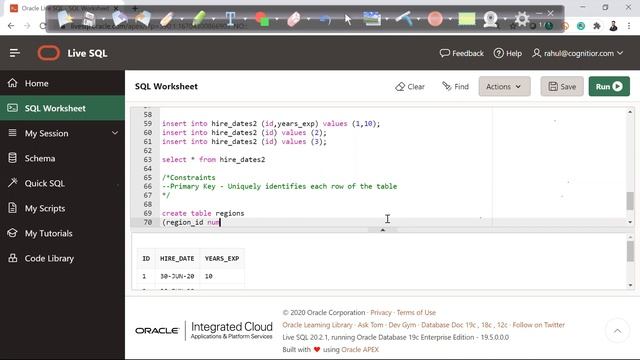Open the Help menu in header
Screen dimensions: 640x360
point(508,53)
